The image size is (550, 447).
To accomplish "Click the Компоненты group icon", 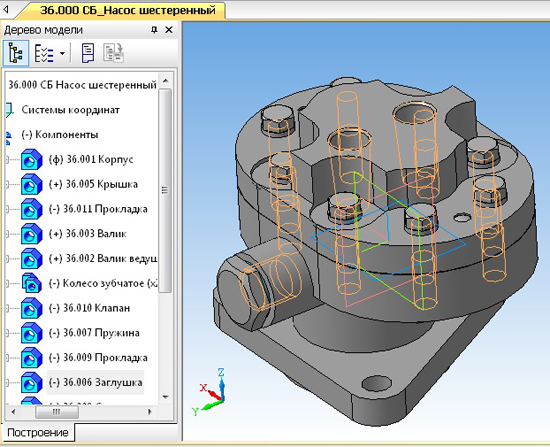I will 9,138.
